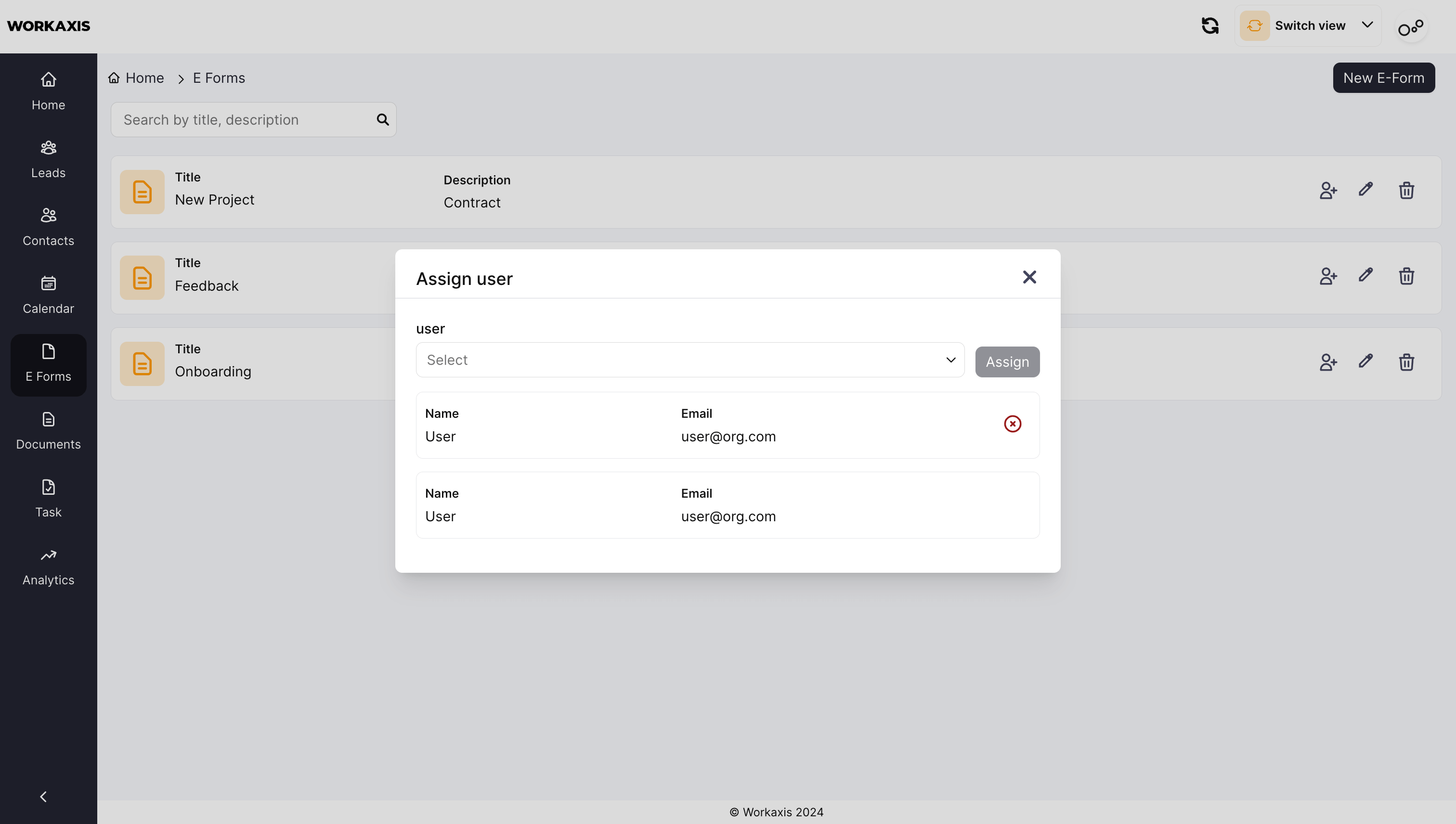The width and height of the screenshot is (1456, 824).
Task: Edit the Feedback form with pencil icon
Action: (x=1365, y=276)
